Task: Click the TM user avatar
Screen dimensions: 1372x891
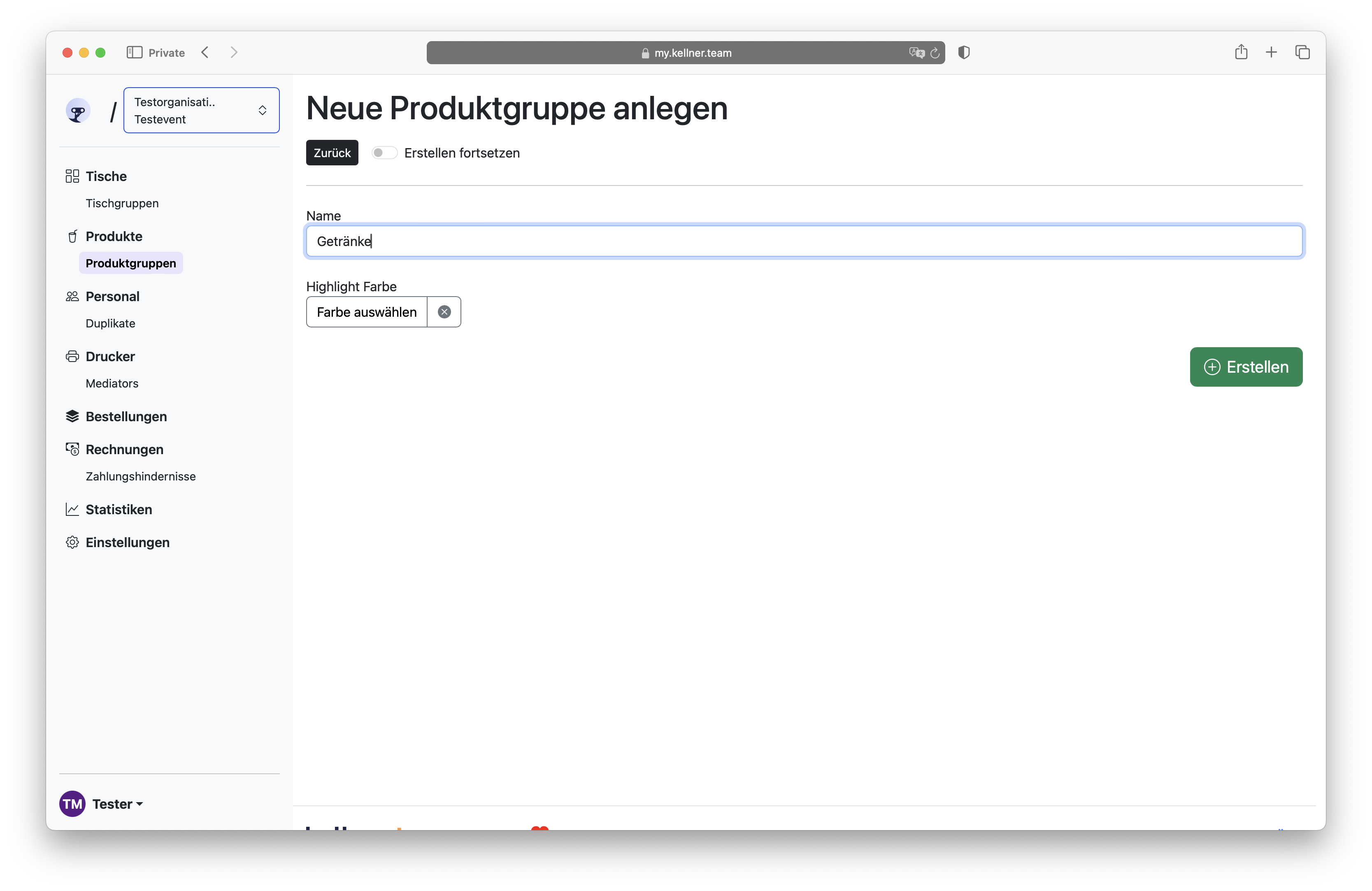Action: tap(73, 803)
